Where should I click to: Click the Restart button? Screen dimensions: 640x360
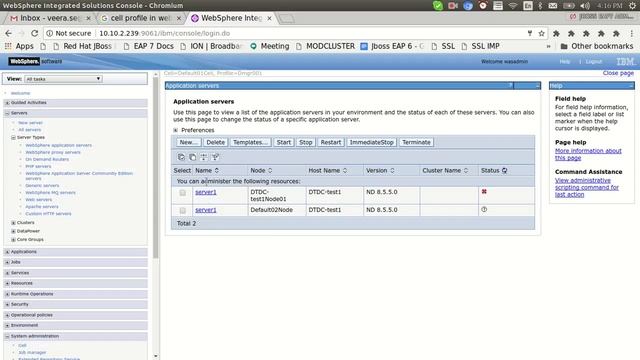point(331,142)
